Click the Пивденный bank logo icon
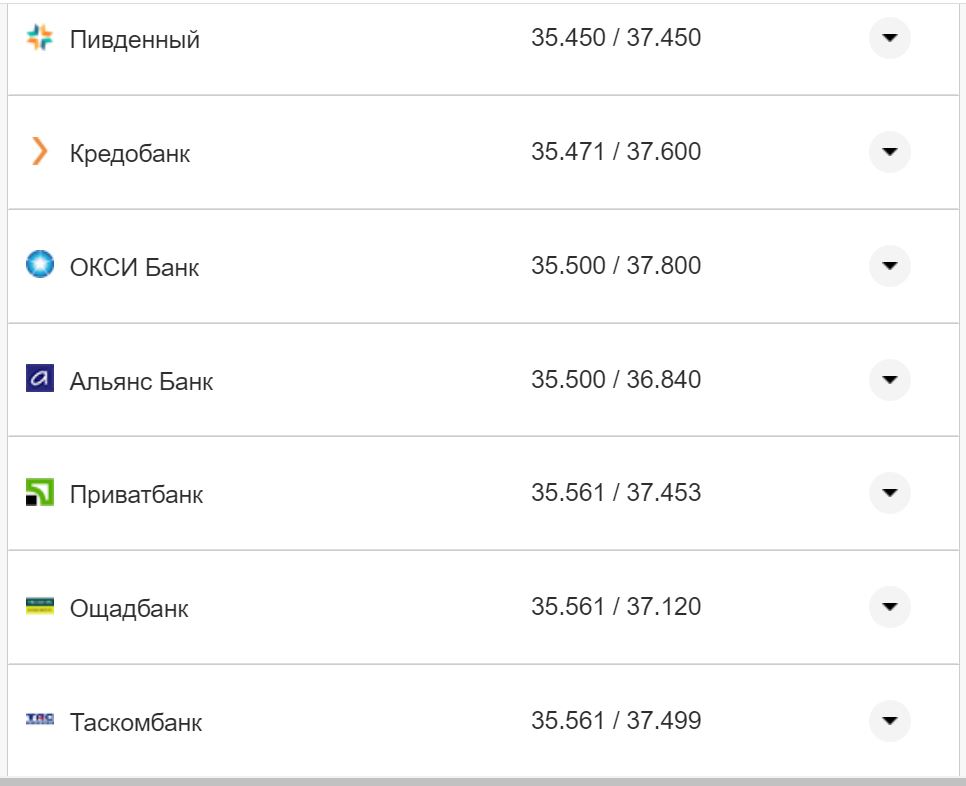 coord(39,39)
